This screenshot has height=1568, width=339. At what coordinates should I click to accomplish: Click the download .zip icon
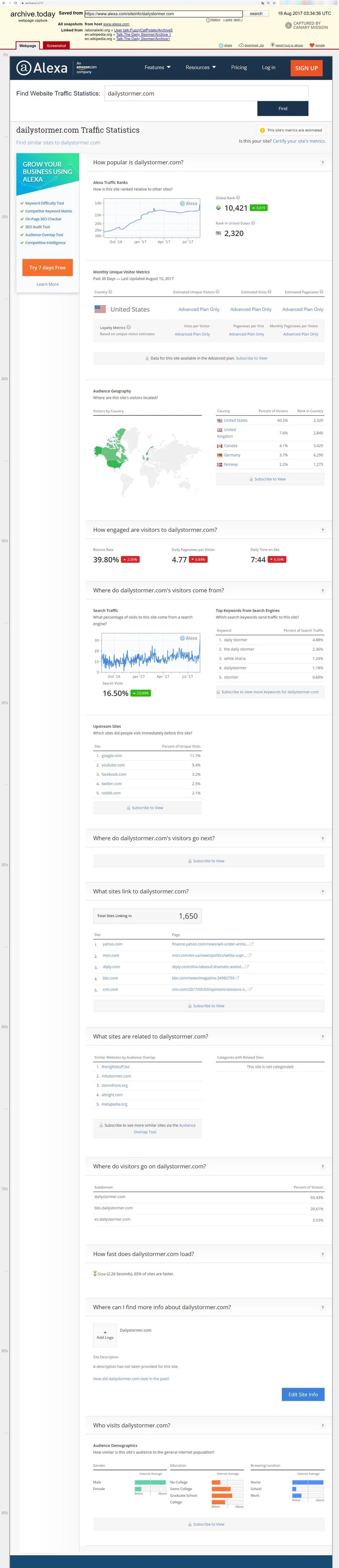pyautogui.click(x=241, y=46)
